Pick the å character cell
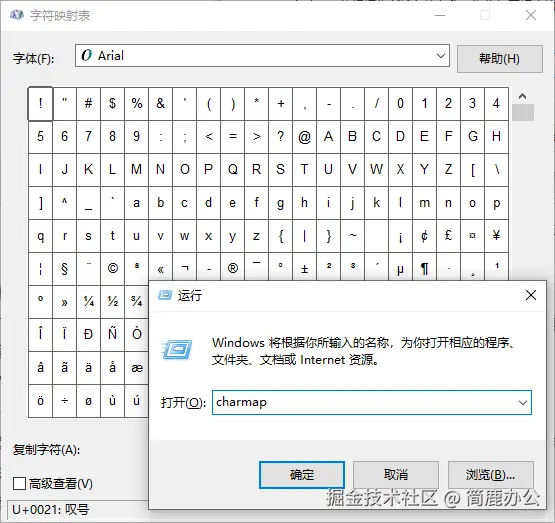Screen dimensions: 555x523 [x=113, y=368]
